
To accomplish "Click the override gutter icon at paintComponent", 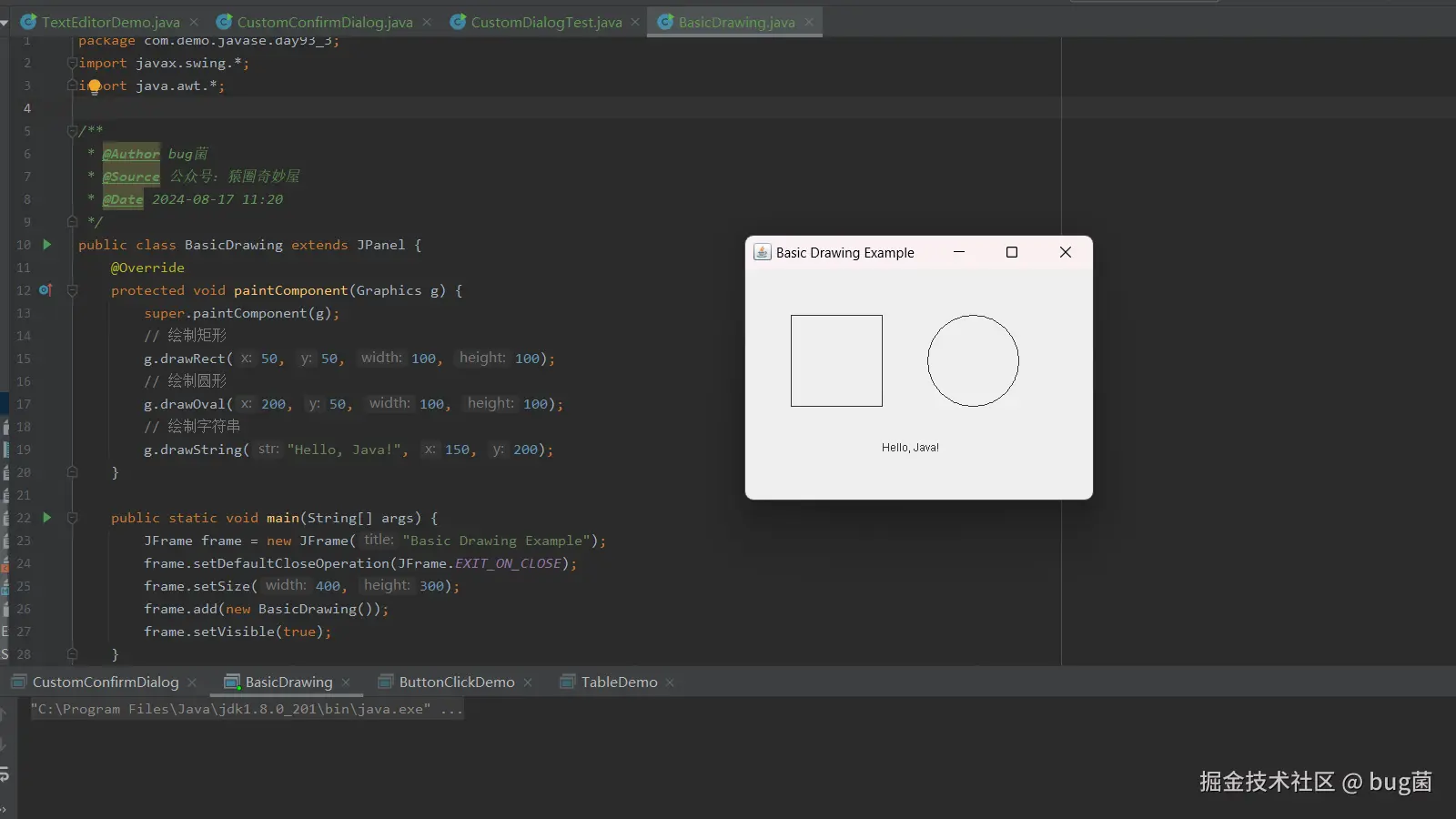I will pyautogui.click(x=45, y=290).
